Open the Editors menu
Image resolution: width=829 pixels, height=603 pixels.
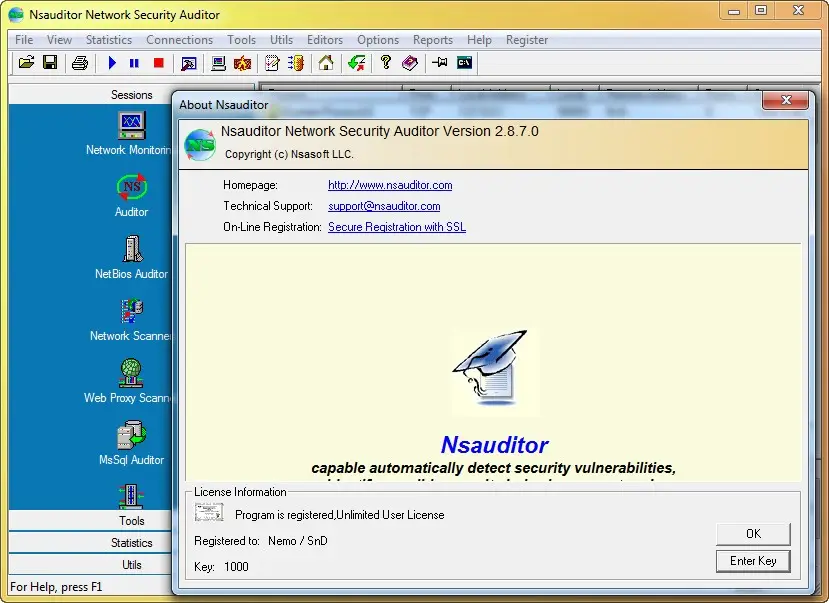pos(325,40)
